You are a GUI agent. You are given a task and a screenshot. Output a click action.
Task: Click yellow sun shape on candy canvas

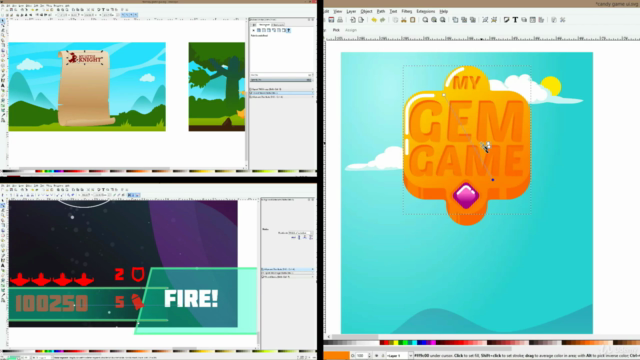click(x=551, y=86)
